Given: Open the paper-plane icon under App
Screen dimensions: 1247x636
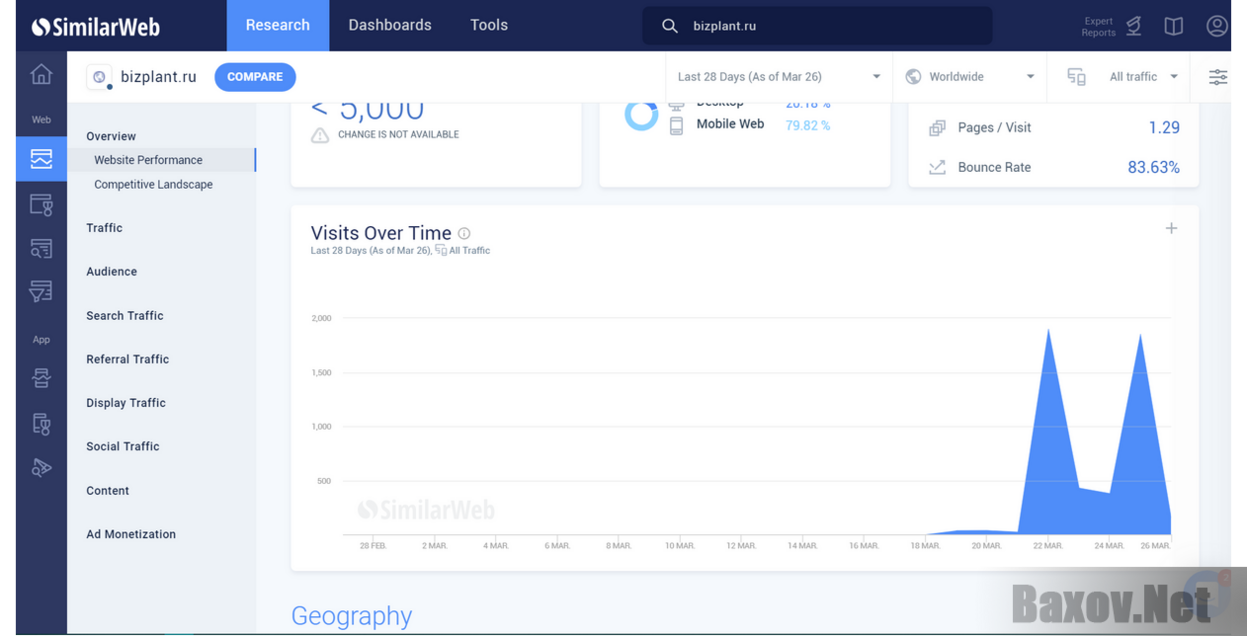Looking at the screenshot, I should (41, 467).
